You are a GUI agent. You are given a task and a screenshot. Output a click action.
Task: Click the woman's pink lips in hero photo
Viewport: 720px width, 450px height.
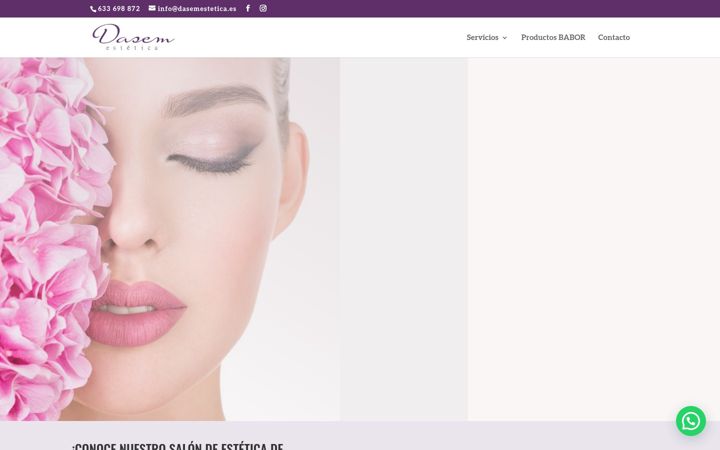click(136, 313)
